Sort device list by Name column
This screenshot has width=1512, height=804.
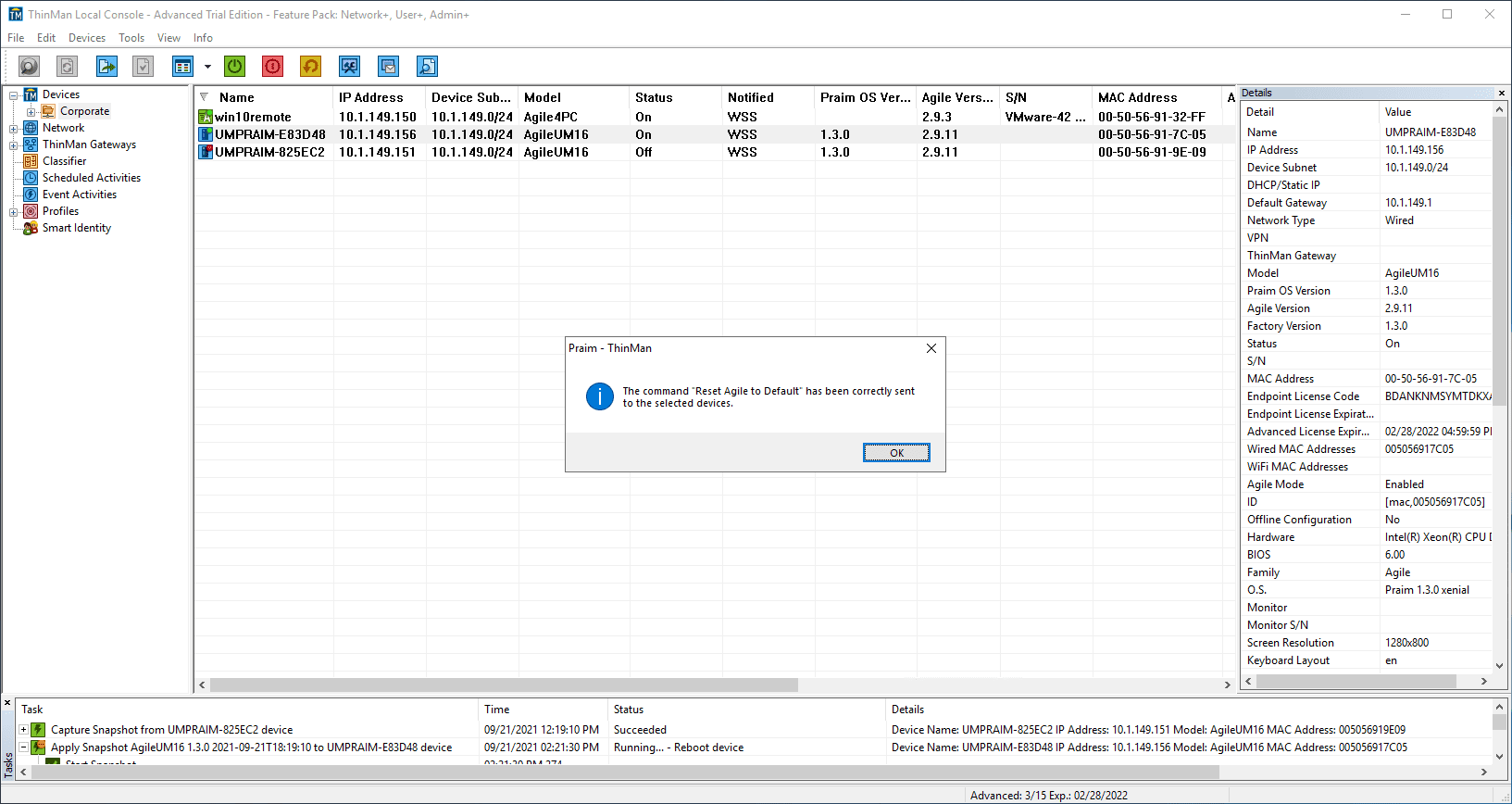[236, 97]
